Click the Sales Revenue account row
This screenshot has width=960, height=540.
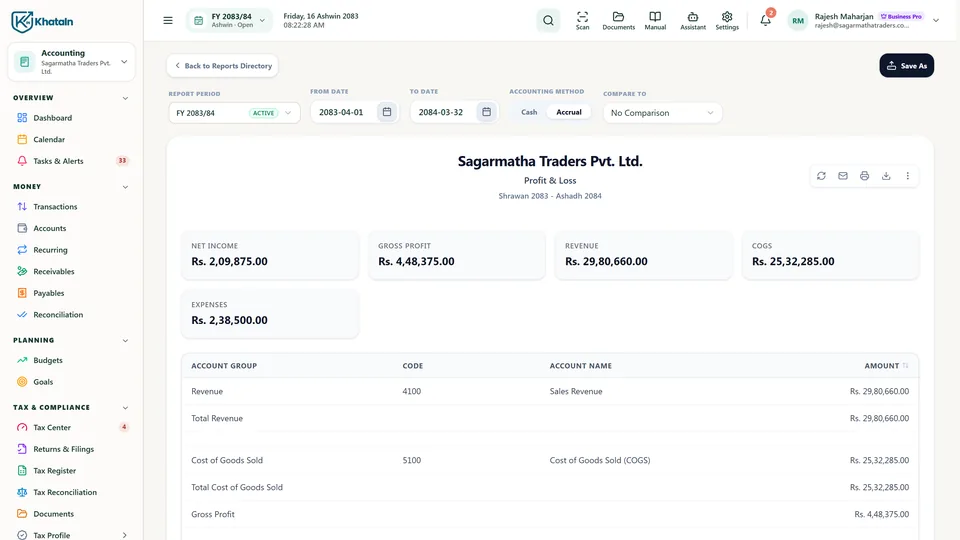[x=550, y=391]
